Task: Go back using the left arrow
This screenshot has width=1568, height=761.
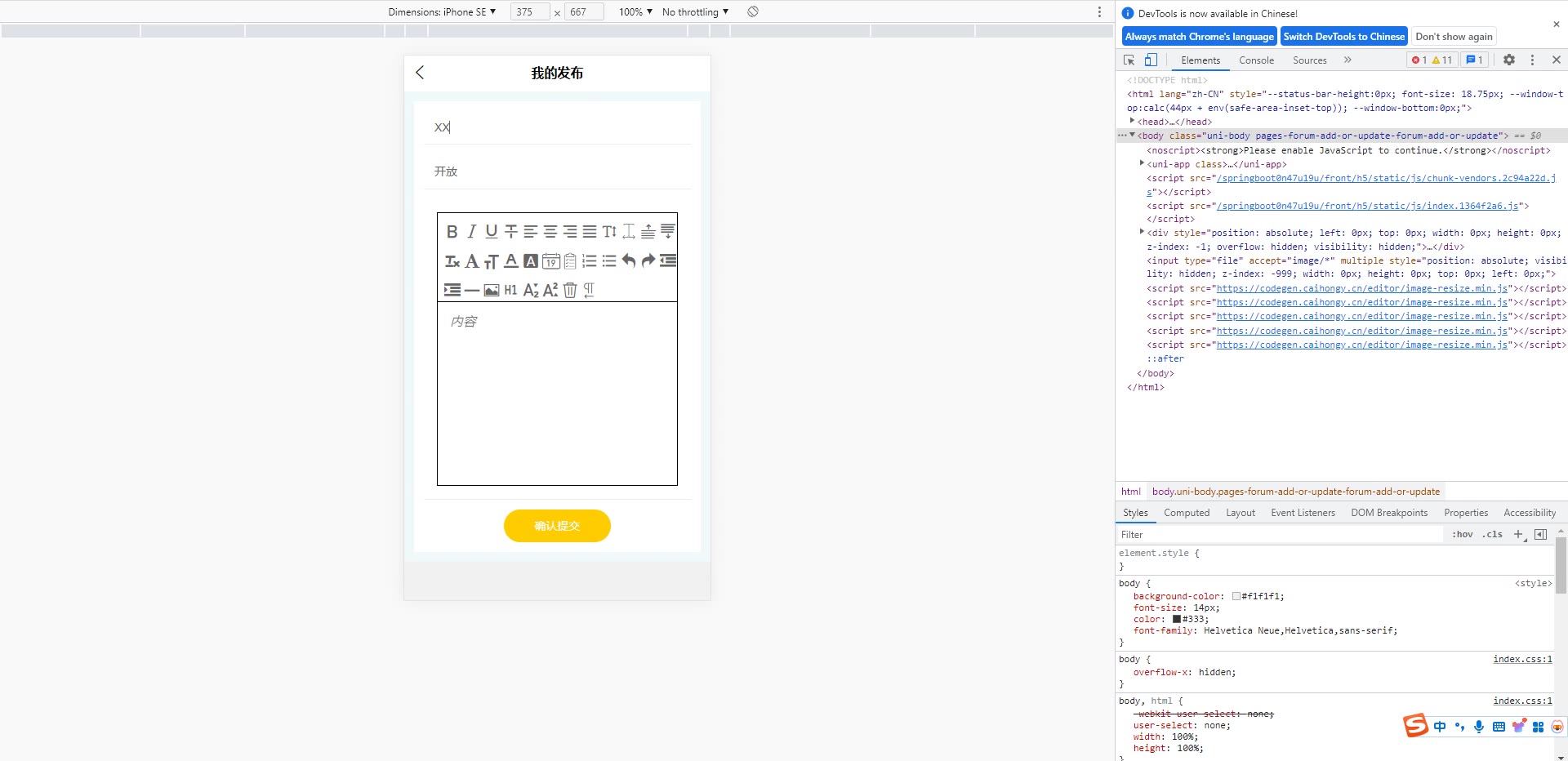Action: pos(420,73)
